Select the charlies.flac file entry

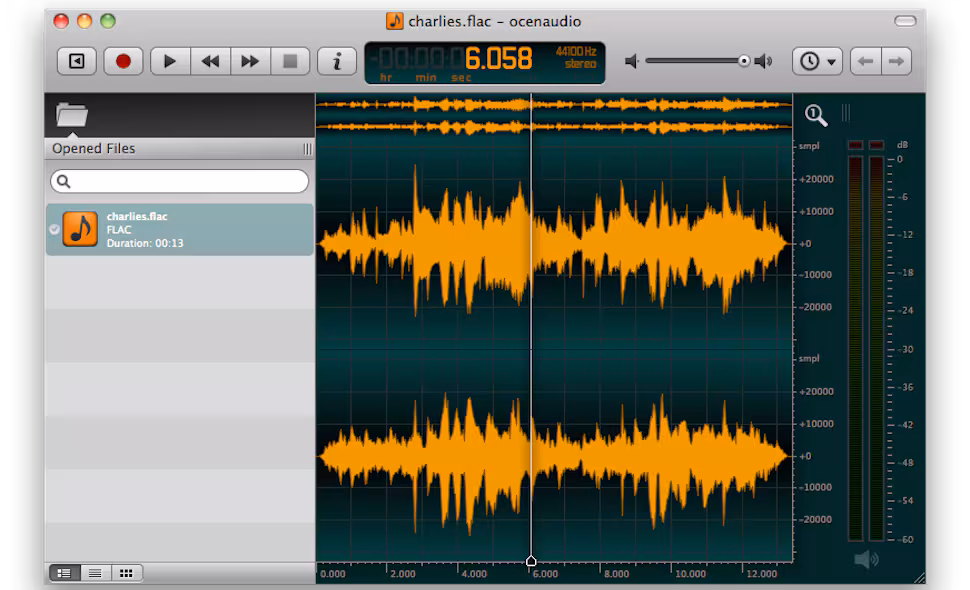tap(179, 229)
